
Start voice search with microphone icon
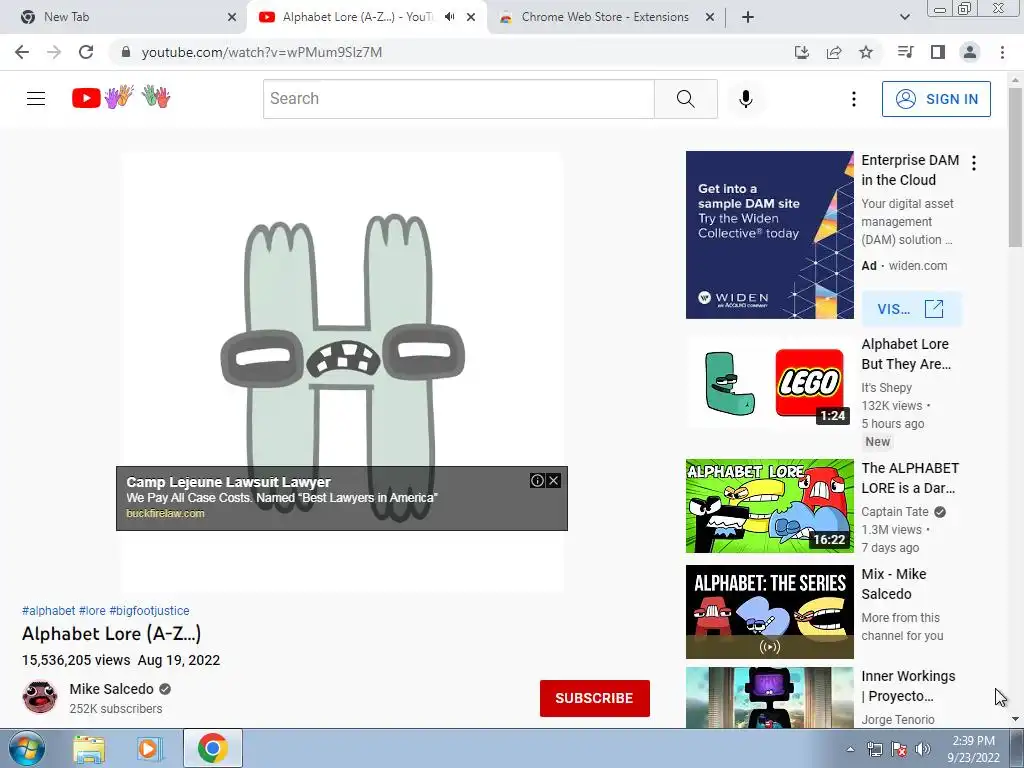746,99
